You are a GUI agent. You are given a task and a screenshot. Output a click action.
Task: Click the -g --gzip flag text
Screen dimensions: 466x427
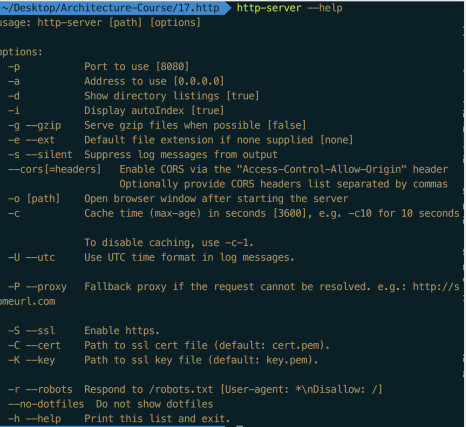pyautogui.click(x=35, y=125)
